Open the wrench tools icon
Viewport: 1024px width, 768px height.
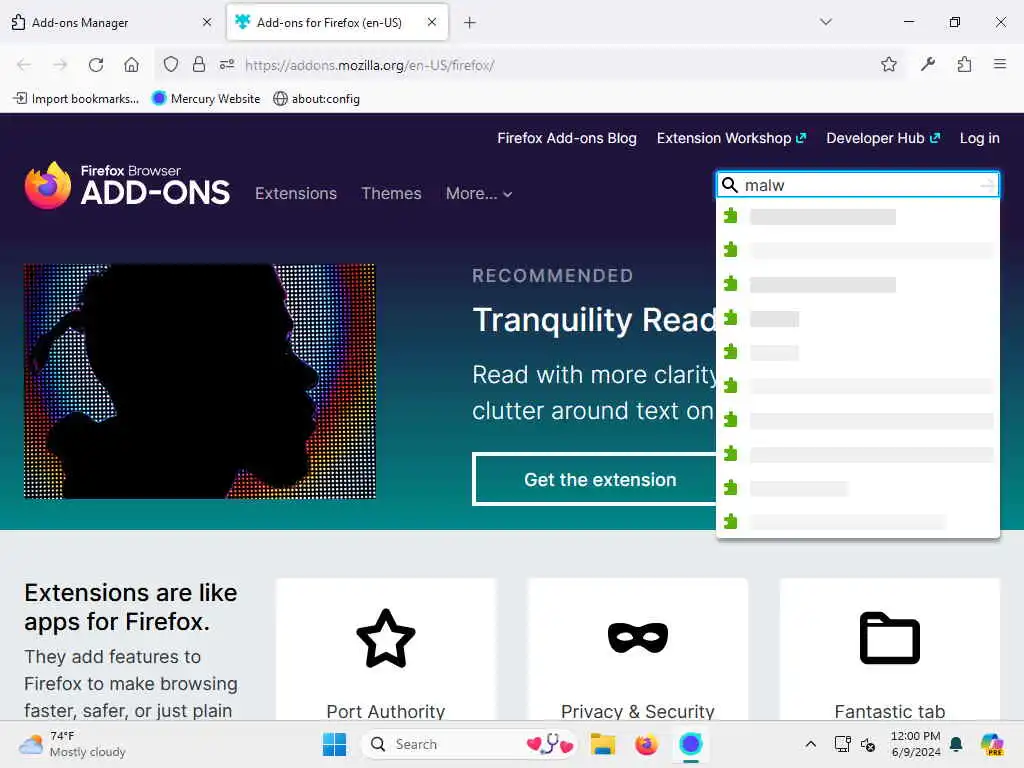coord(927,64)
